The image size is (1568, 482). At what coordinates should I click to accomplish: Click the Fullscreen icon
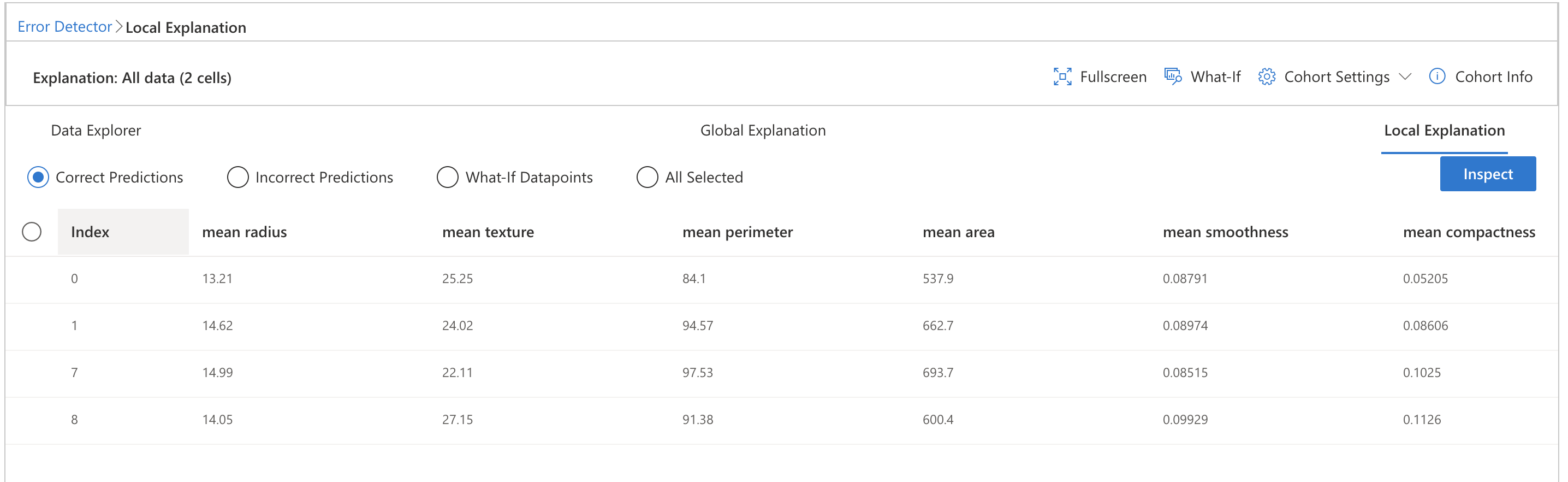1062,77
